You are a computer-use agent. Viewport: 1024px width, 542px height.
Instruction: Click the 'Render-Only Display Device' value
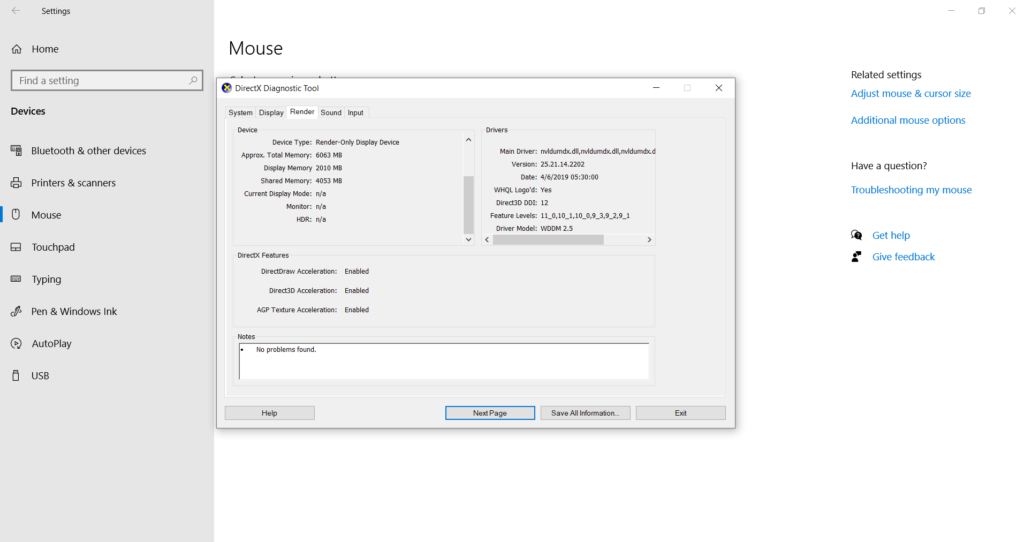click(x=357, y=142)
